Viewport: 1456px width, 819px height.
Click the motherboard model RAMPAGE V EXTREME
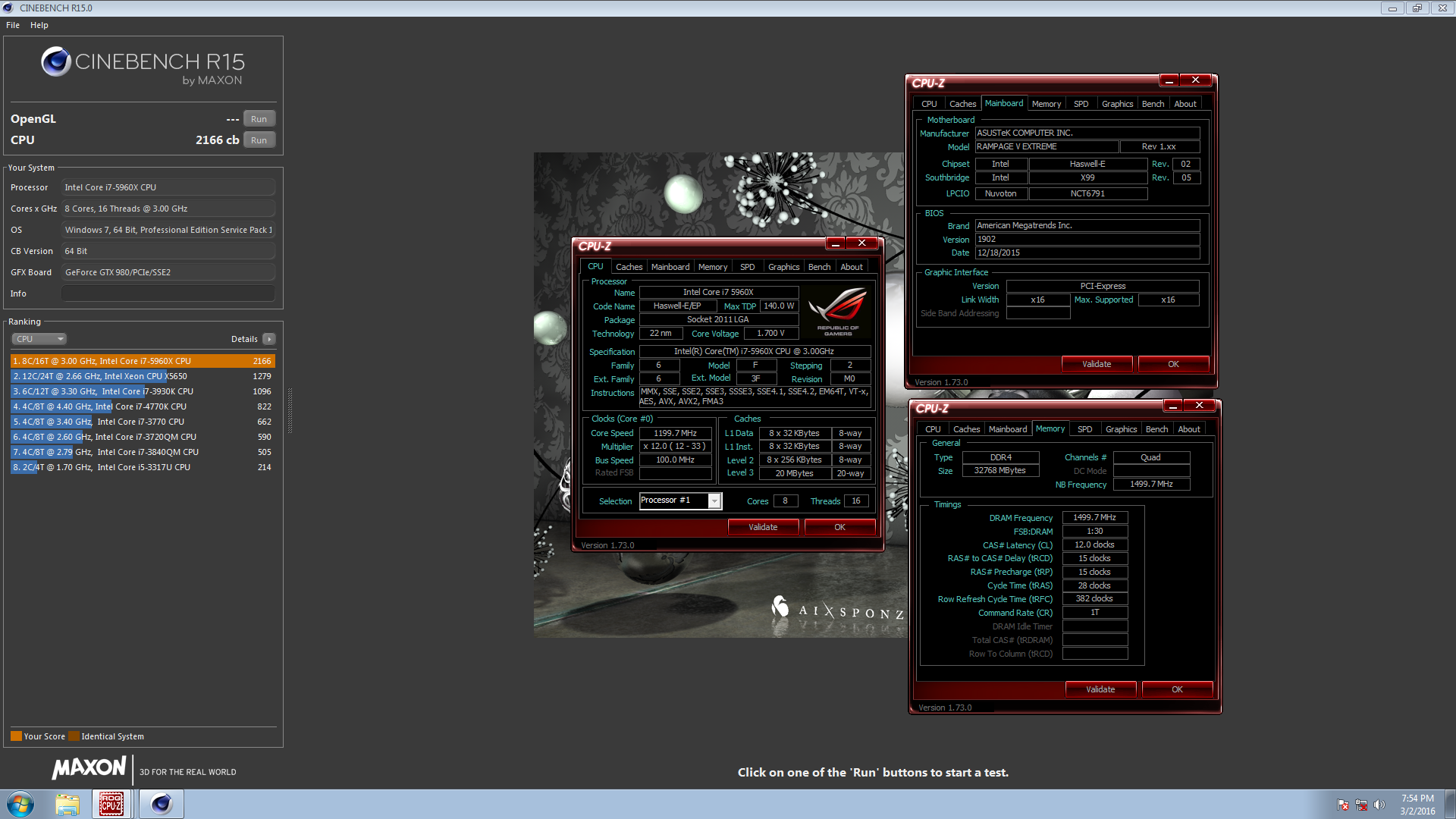pyautogui.click(x=1046, y=146)
